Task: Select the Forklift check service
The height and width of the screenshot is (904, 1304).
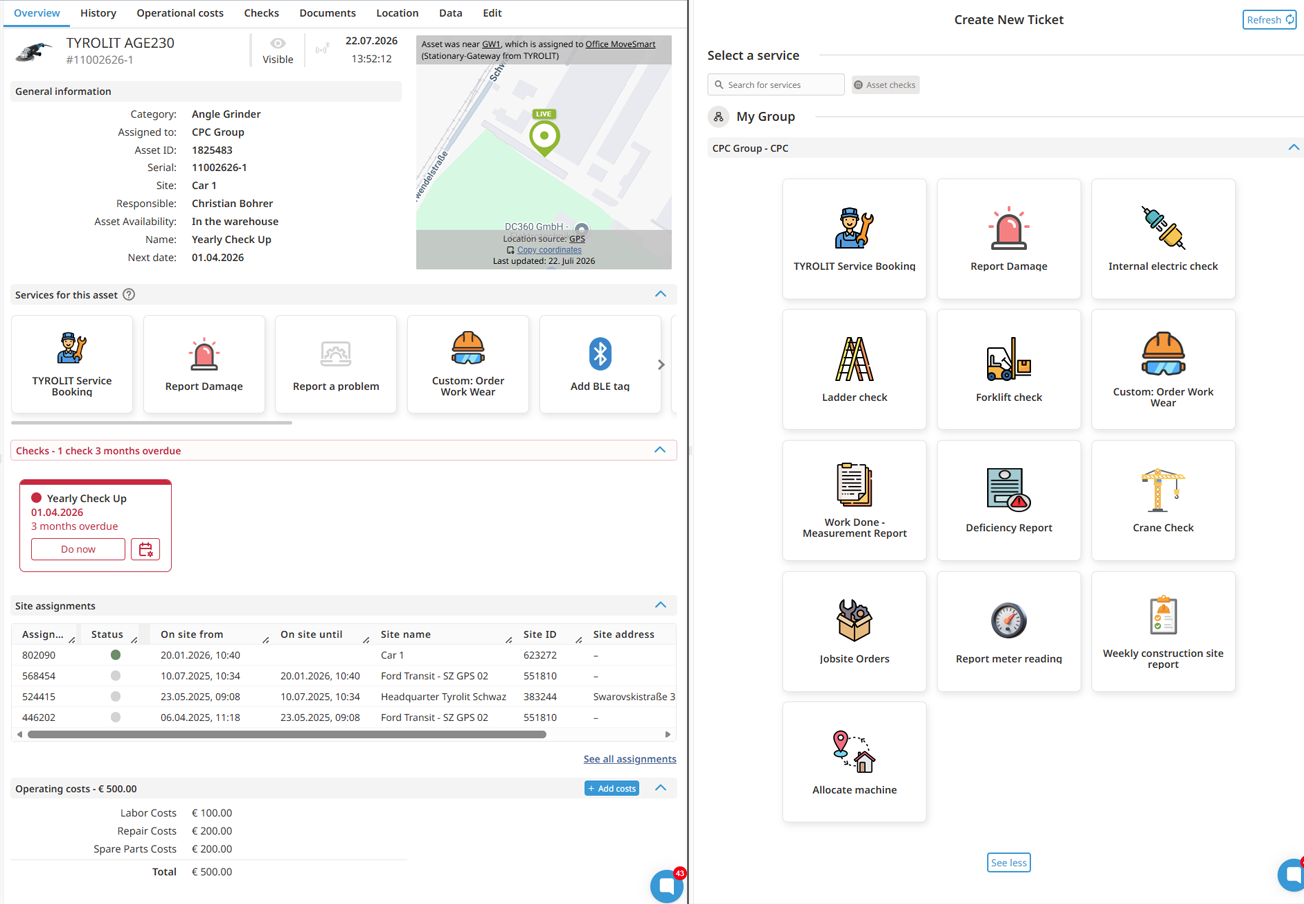Action: (x=1009, y=370)
